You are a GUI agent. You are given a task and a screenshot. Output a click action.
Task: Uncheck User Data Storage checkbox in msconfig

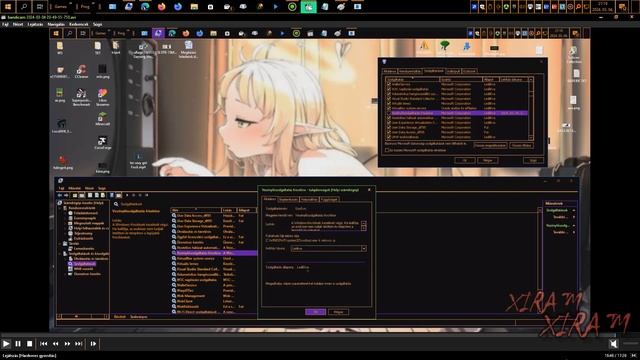389,127
